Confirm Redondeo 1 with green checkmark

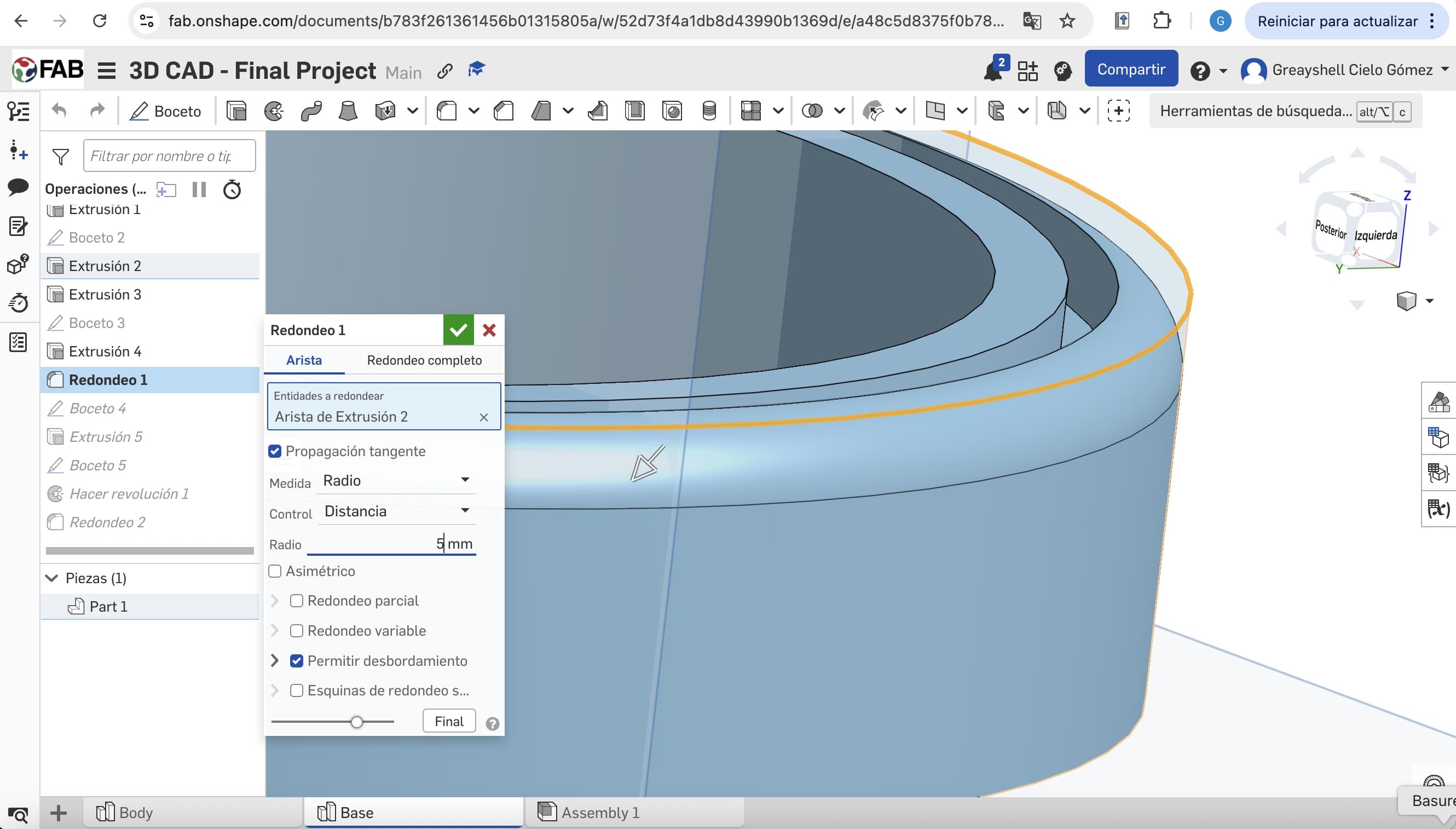click(458, 330)
